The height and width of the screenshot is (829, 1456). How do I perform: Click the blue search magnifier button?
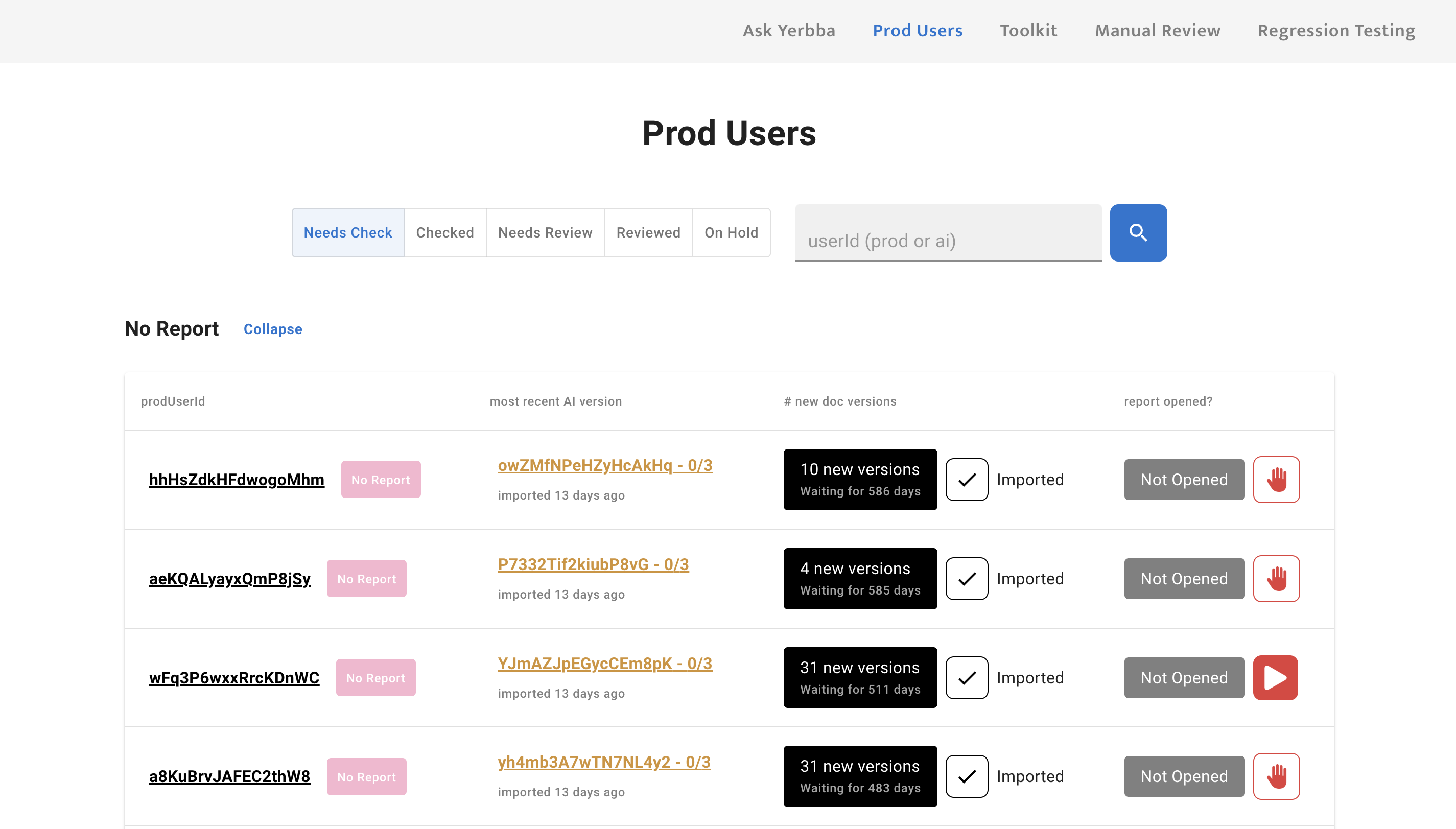coord(1138,232)
